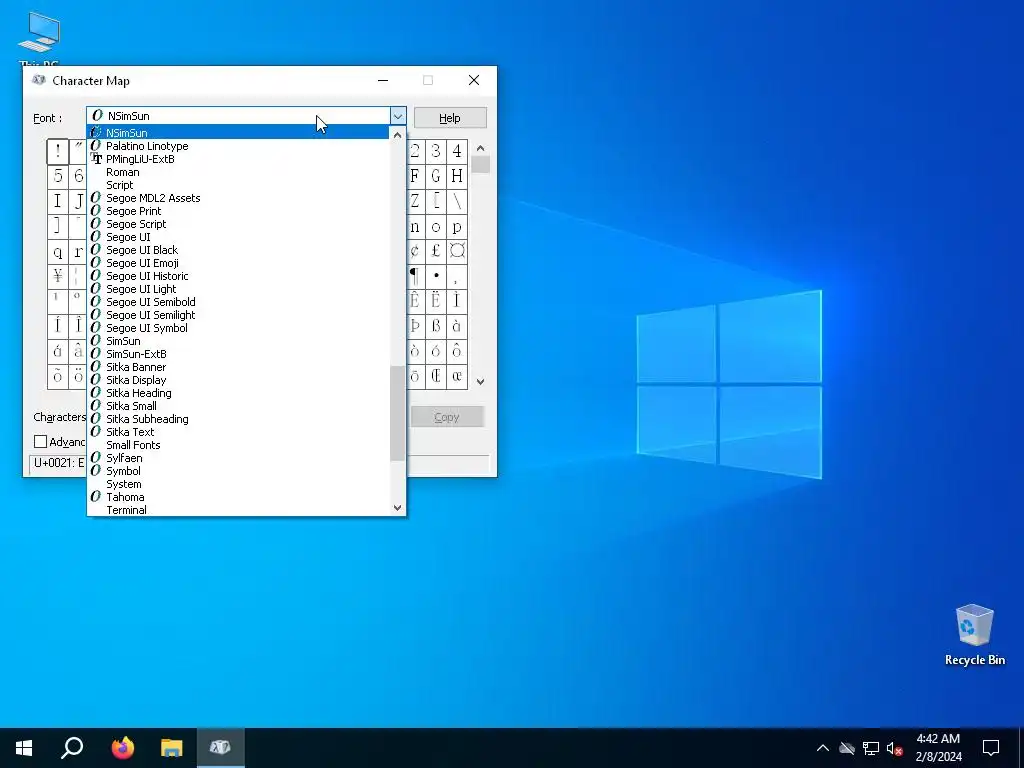Open File Explorer from taskbar

(172, 748)
